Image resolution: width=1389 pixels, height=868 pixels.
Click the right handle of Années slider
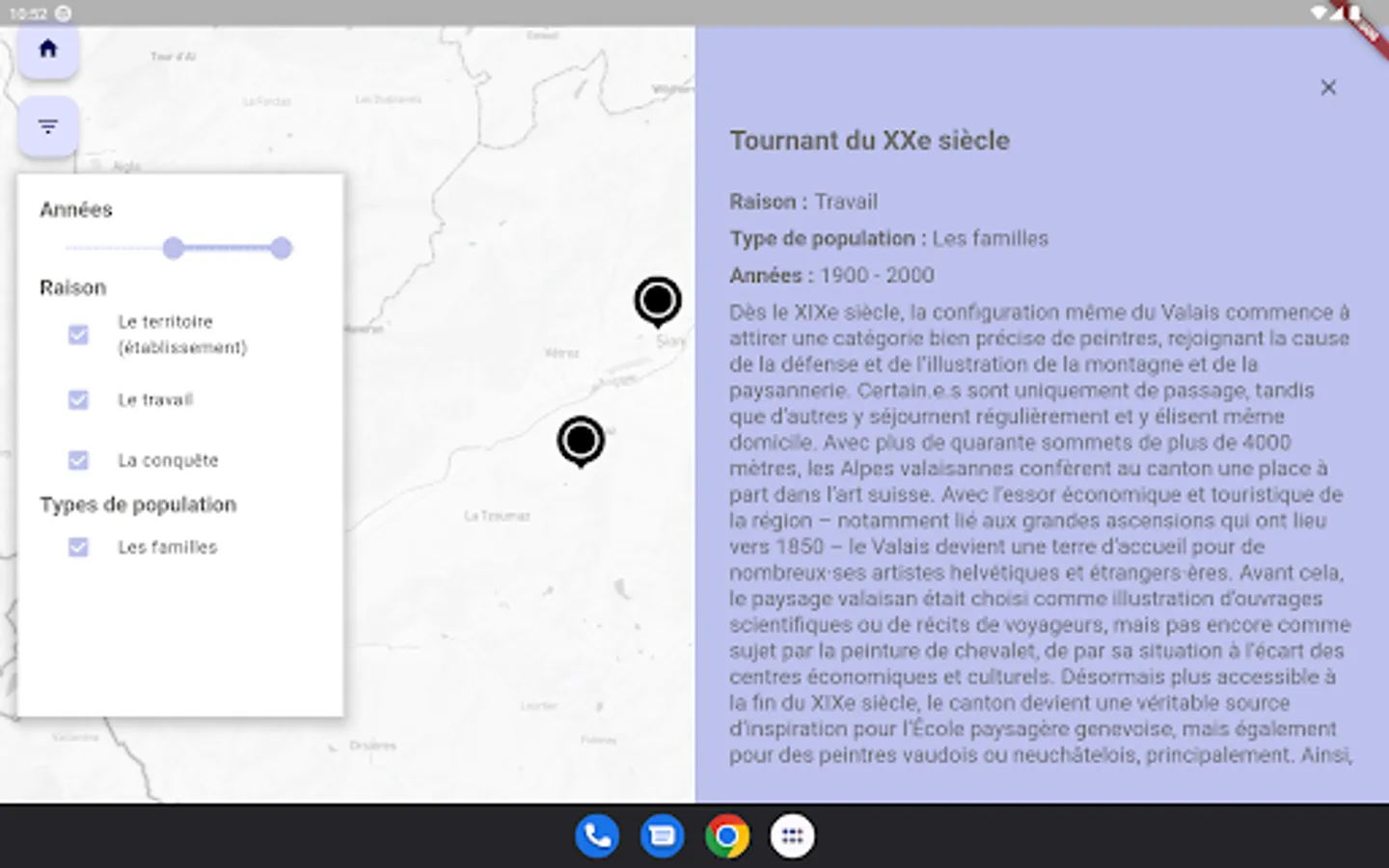[281, 249]
